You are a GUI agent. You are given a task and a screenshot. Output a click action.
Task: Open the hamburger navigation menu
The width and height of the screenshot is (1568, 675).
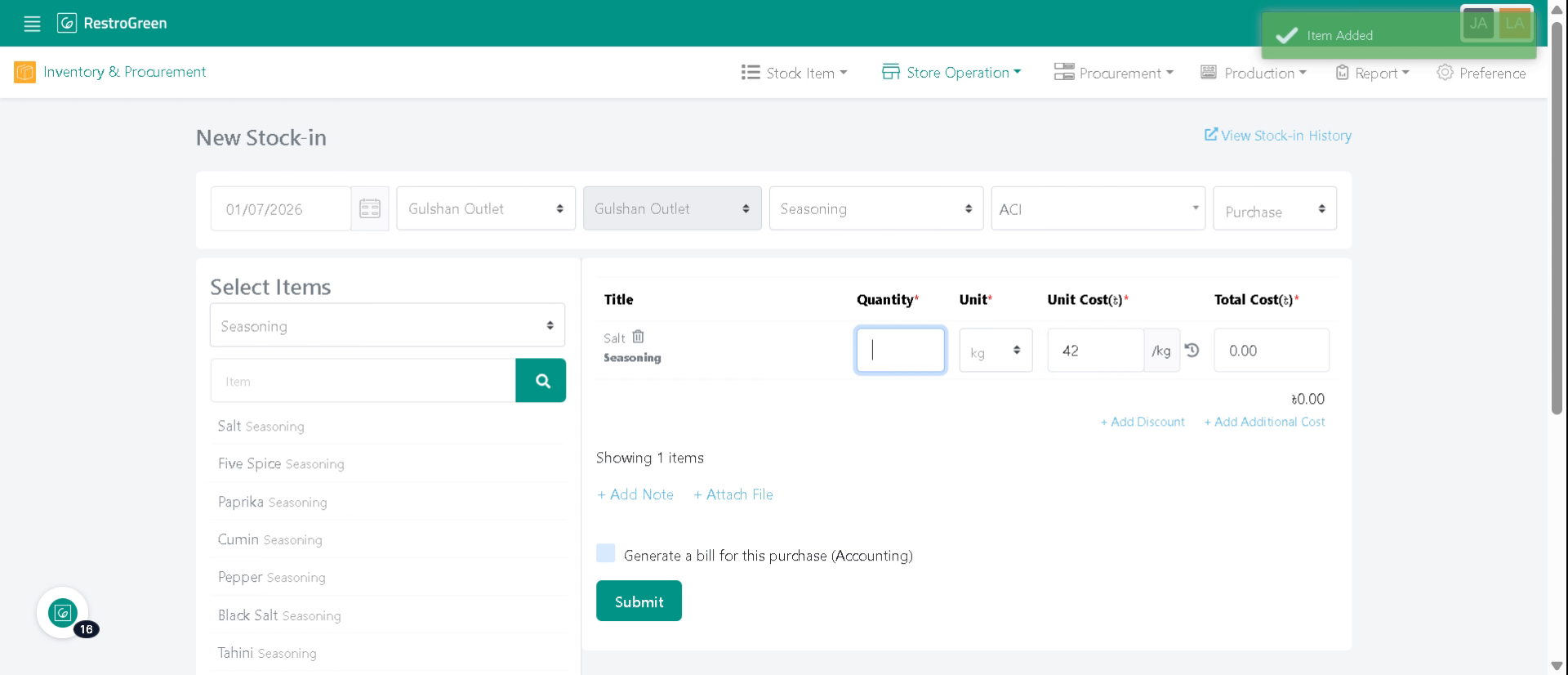pyautogui.click(x=32, y=24)
